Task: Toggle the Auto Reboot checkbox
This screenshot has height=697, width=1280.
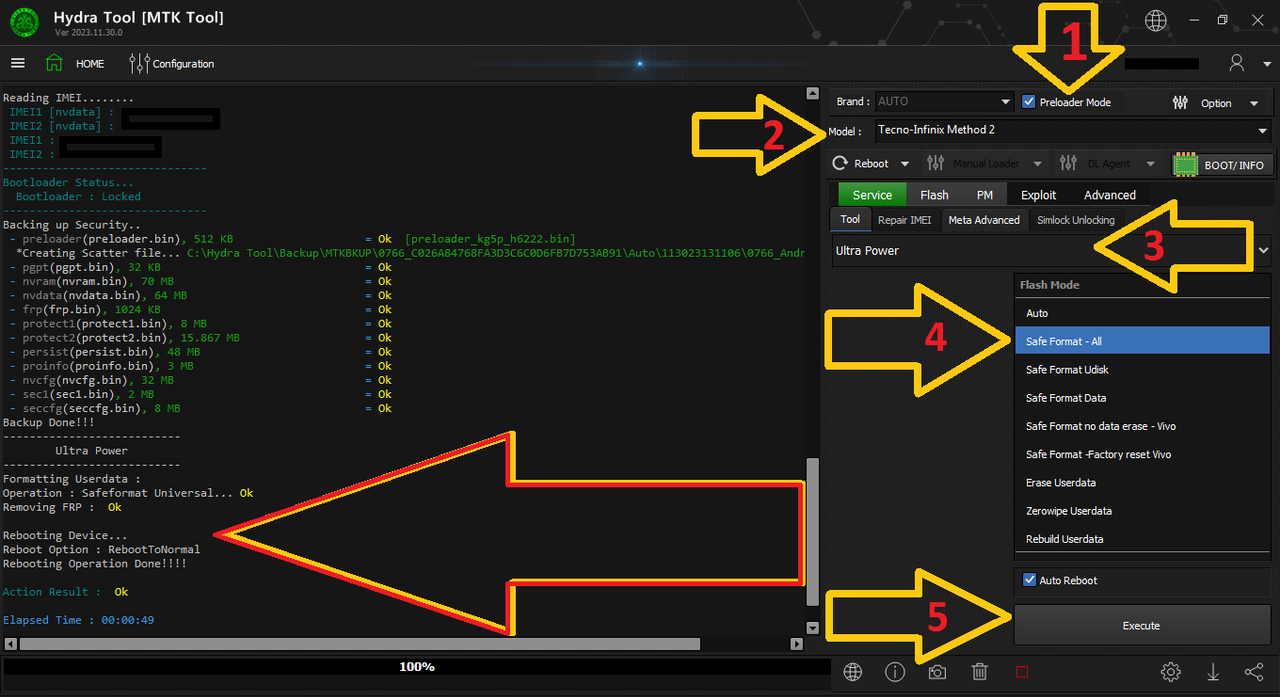Action: (1029, 580)
